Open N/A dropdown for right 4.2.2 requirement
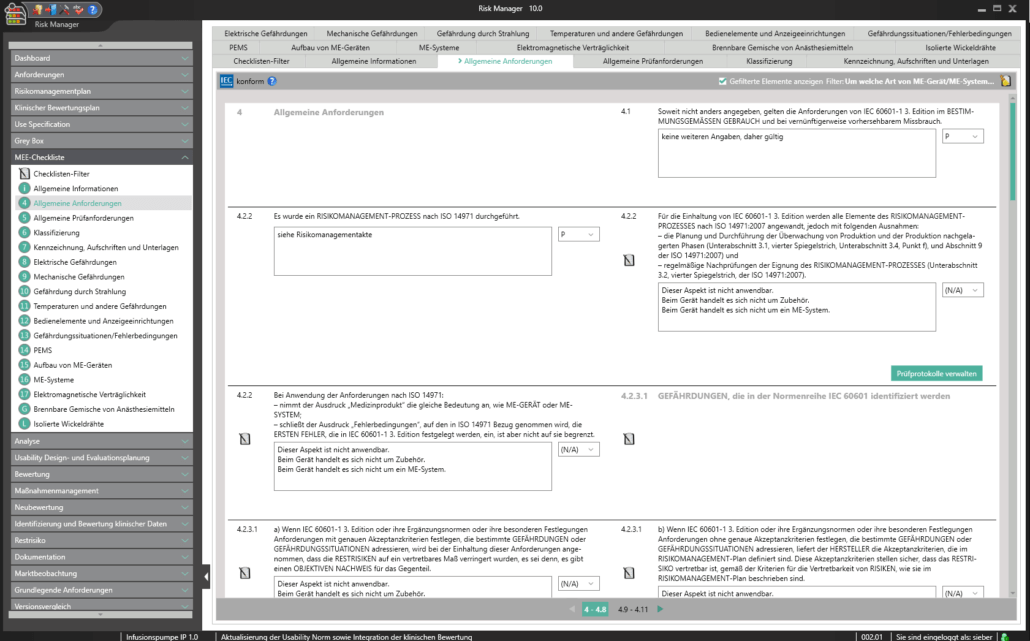This screenshot has height=641, width=1030. (962, 290)
